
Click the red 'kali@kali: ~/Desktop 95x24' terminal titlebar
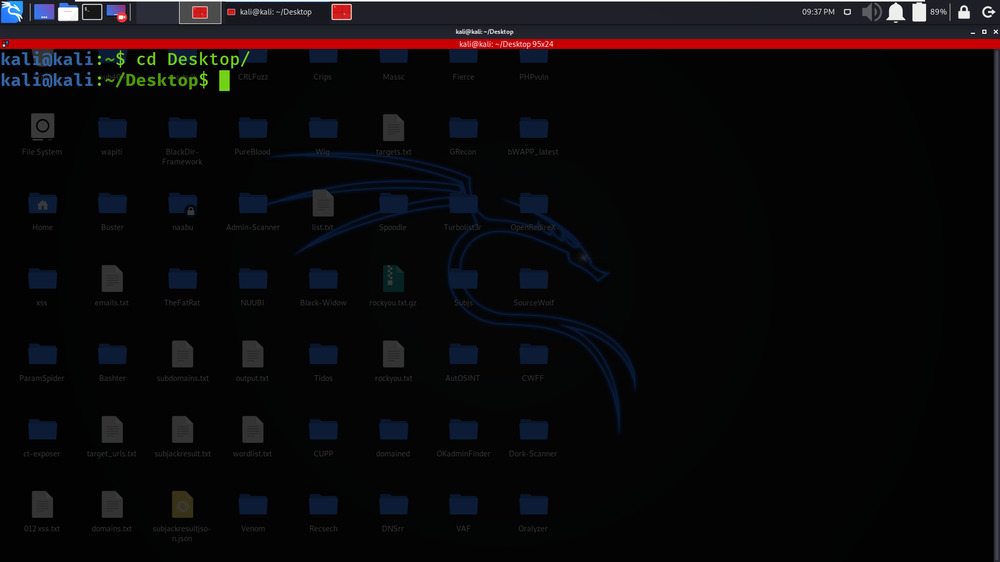(x=506, y=44)
